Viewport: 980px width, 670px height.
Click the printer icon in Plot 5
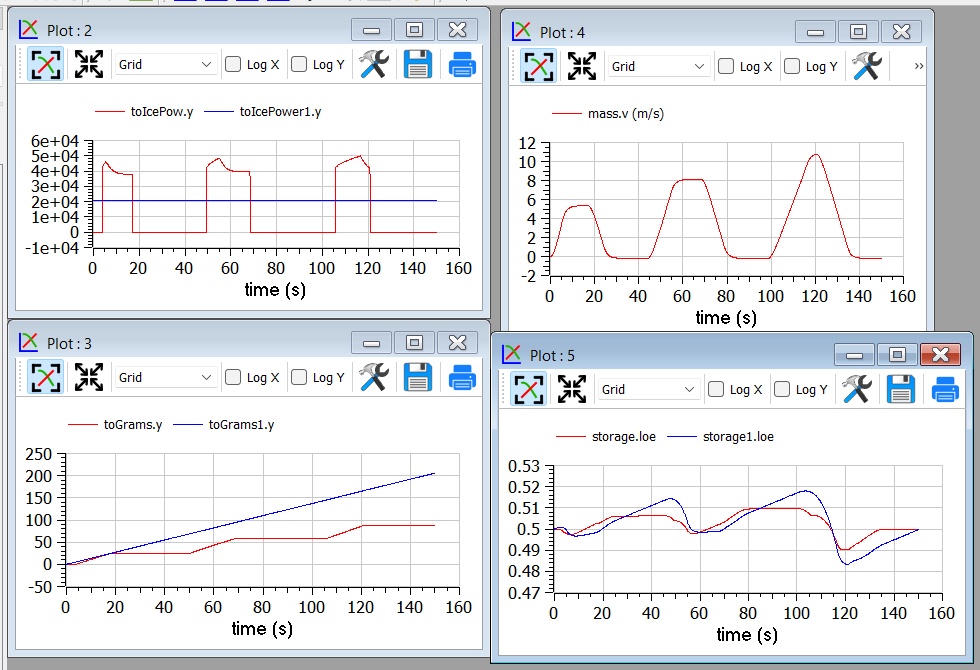click(945, 389)
